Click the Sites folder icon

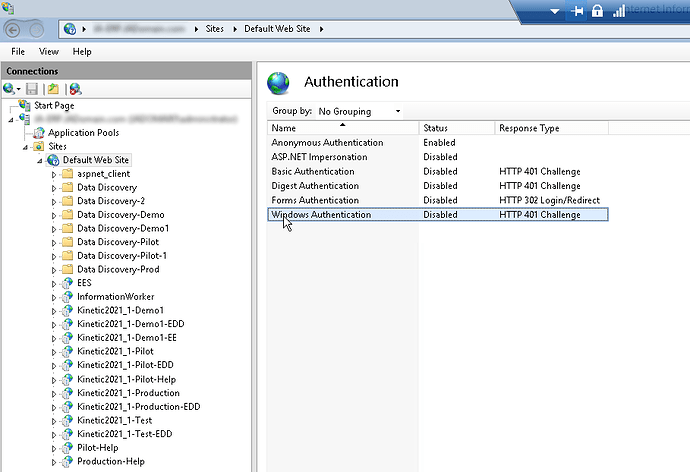coord(39,146)
